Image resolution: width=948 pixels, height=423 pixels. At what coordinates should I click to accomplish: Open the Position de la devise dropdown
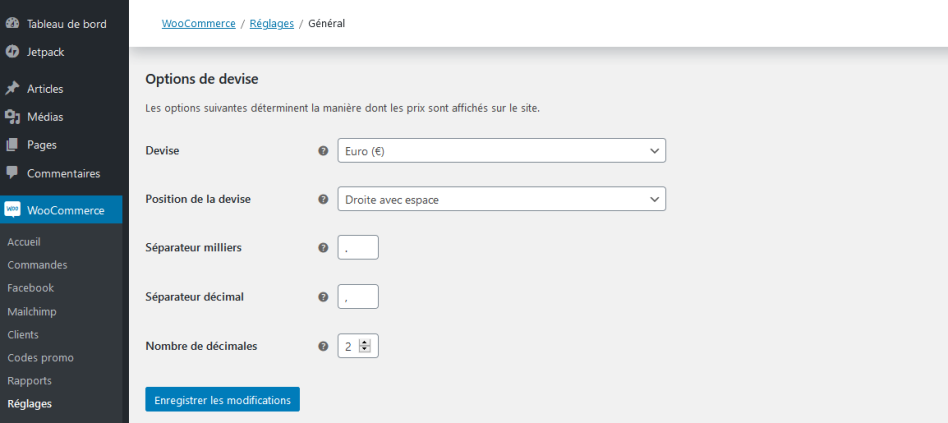tap(501, 199)
